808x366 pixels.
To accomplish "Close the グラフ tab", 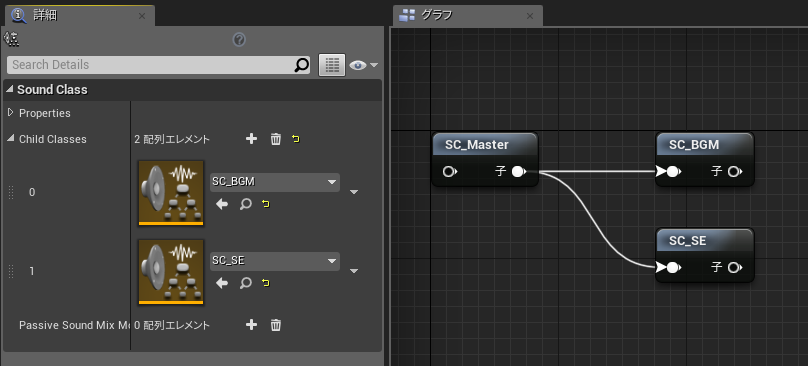I will pos(530,16).
